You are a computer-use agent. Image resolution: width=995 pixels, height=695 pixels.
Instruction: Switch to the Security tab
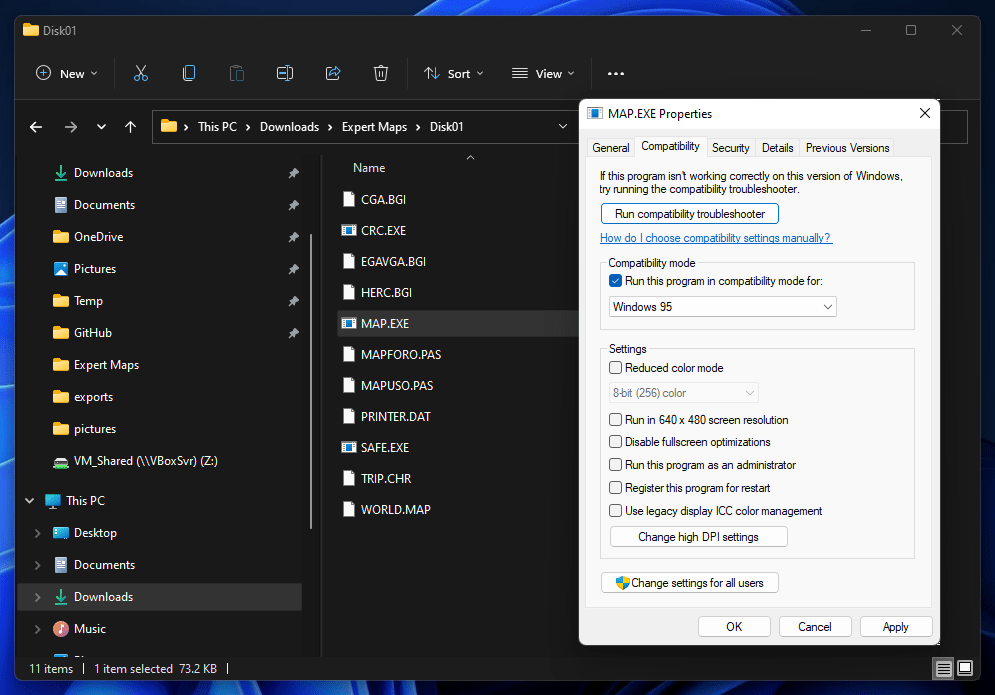click(x=730, y=148)
